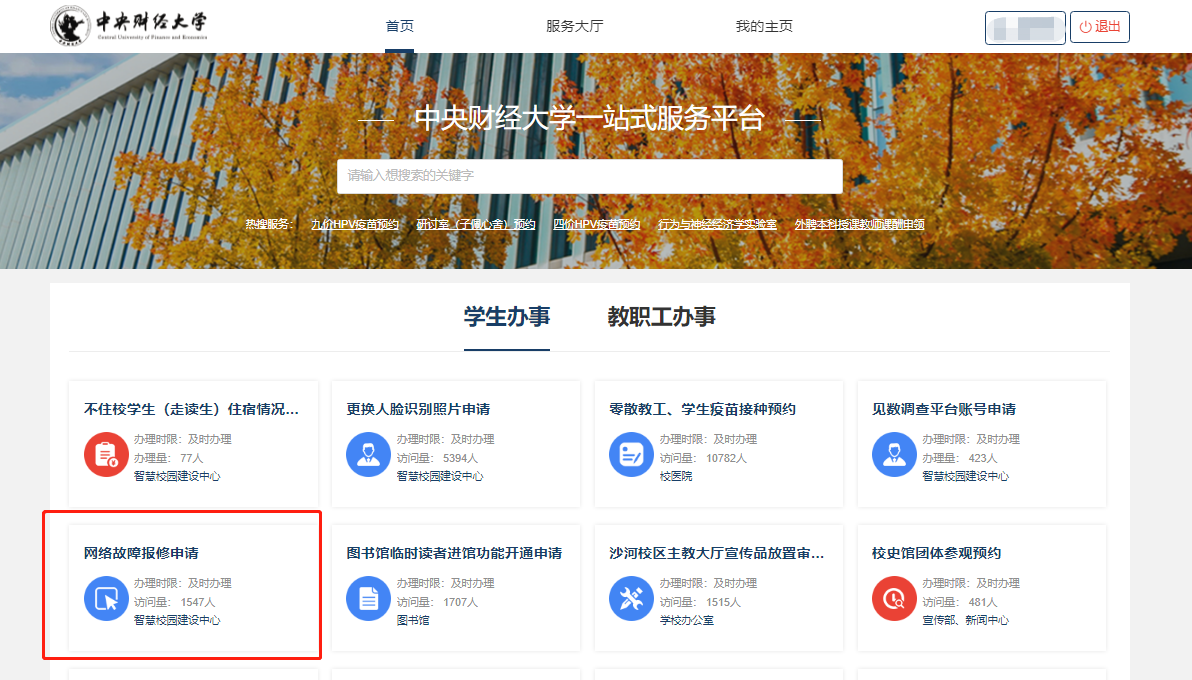Click the 中央财经大学 logo

click(x=129, y=27)
